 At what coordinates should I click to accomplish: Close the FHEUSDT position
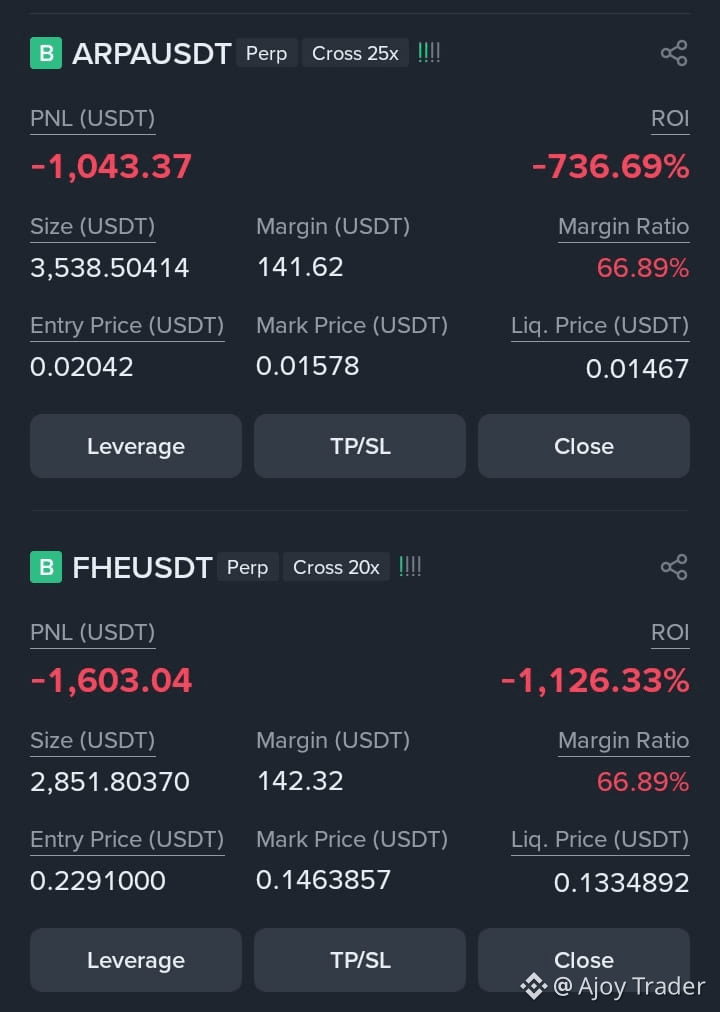(584, 960)
